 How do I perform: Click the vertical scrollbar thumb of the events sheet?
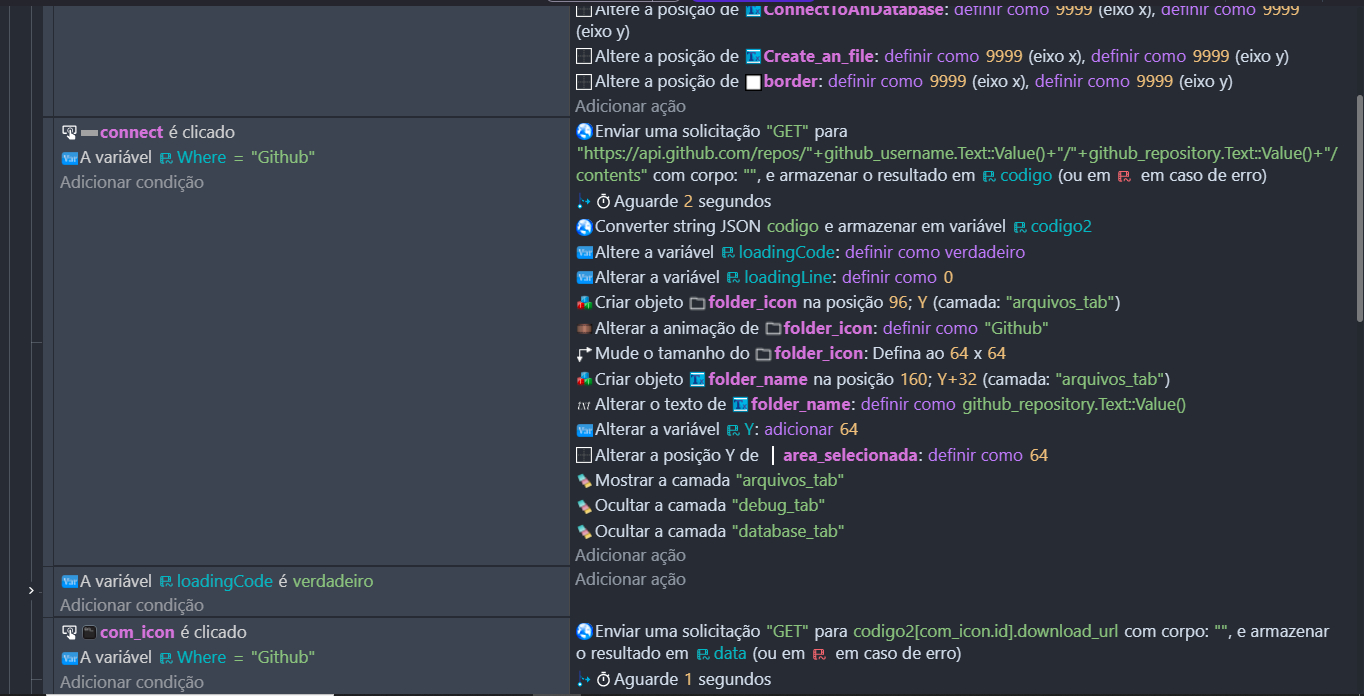tap(1358, 208)
